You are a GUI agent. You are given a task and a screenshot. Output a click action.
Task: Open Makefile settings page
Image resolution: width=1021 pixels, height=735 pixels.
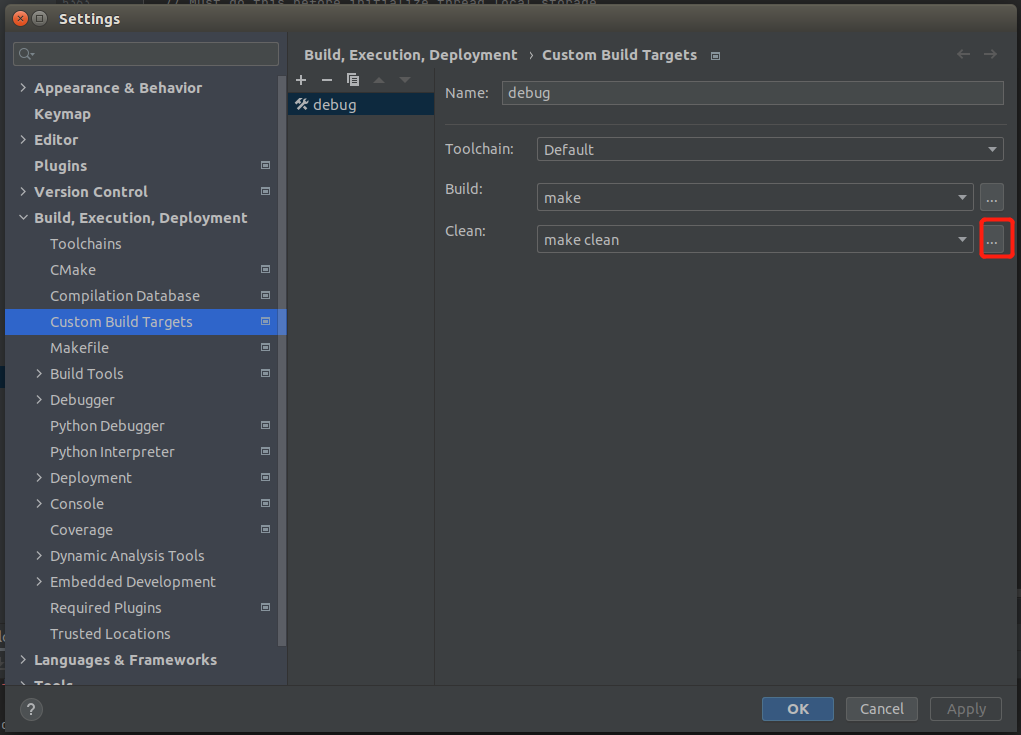(x=79, y=348)
